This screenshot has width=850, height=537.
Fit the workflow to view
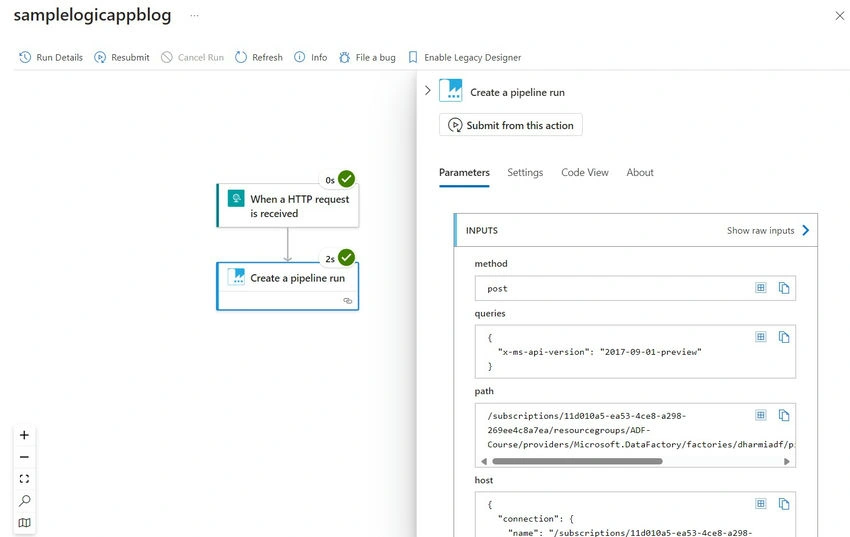pos(24,479)
